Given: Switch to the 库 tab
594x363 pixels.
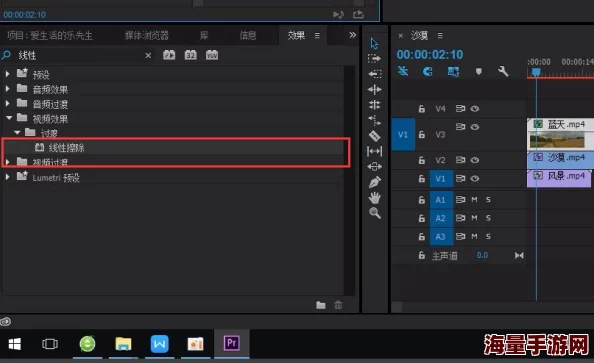Looking at the screenshot, I should click(x=204, y=36).
